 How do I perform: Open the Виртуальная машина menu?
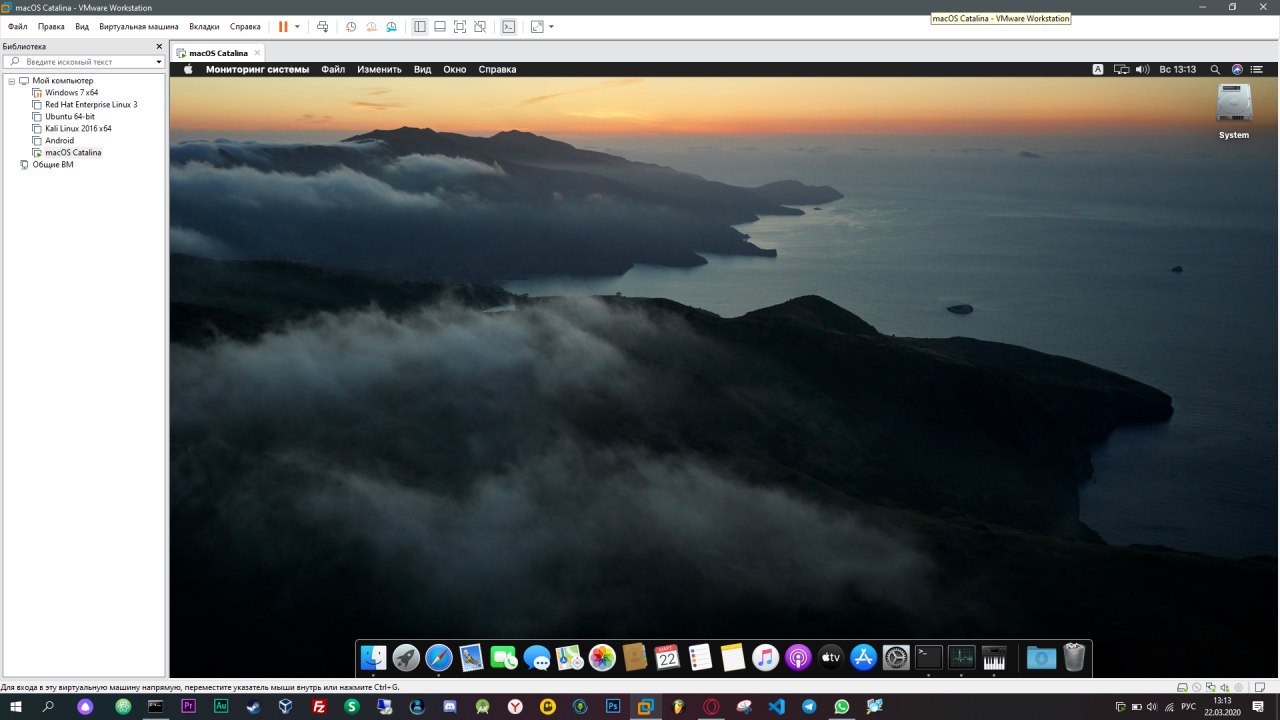[139, 27]
